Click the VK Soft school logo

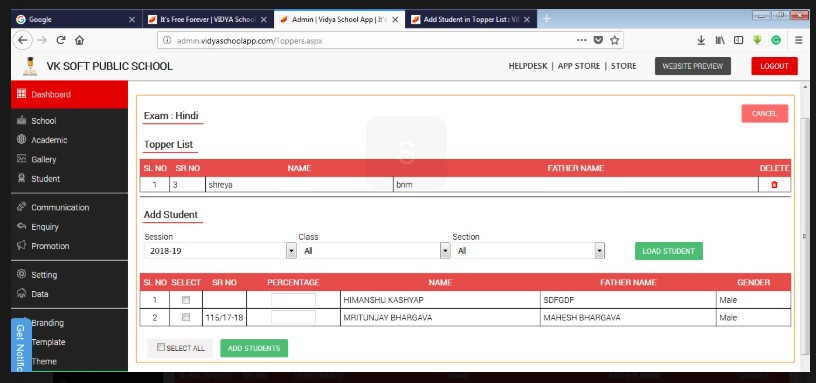(x=30, y=67)
